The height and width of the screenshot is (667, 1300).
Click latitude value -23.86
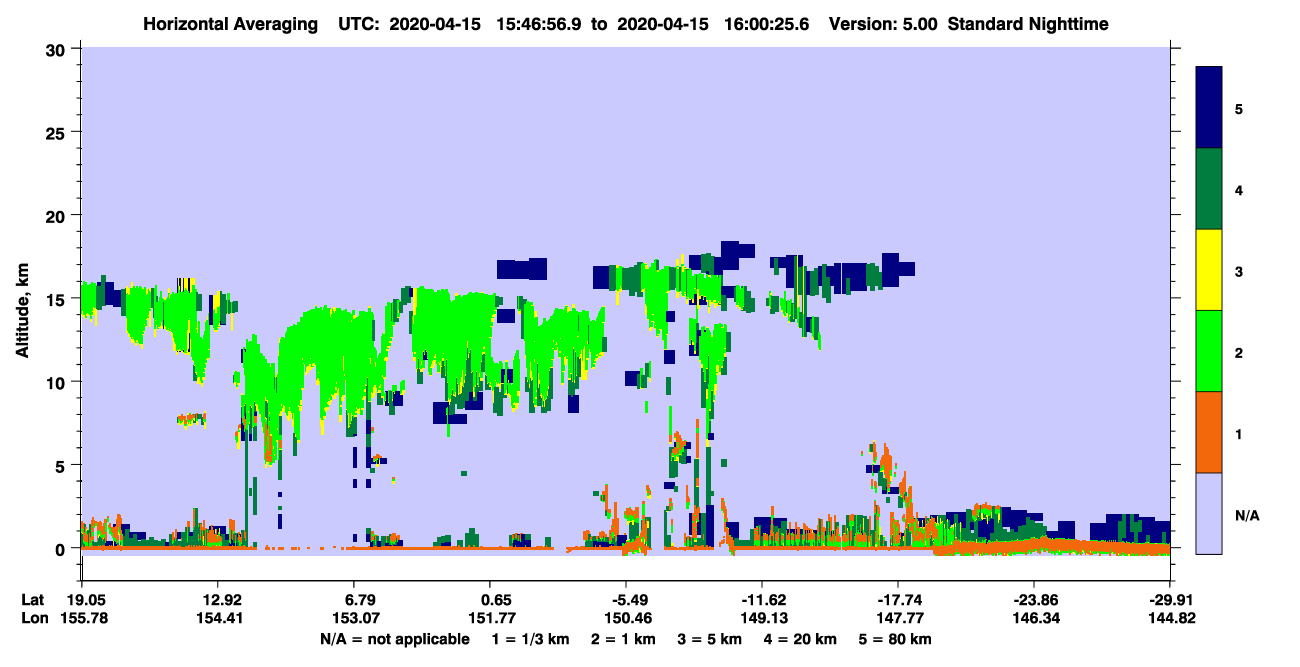[x=1034, y=600]
